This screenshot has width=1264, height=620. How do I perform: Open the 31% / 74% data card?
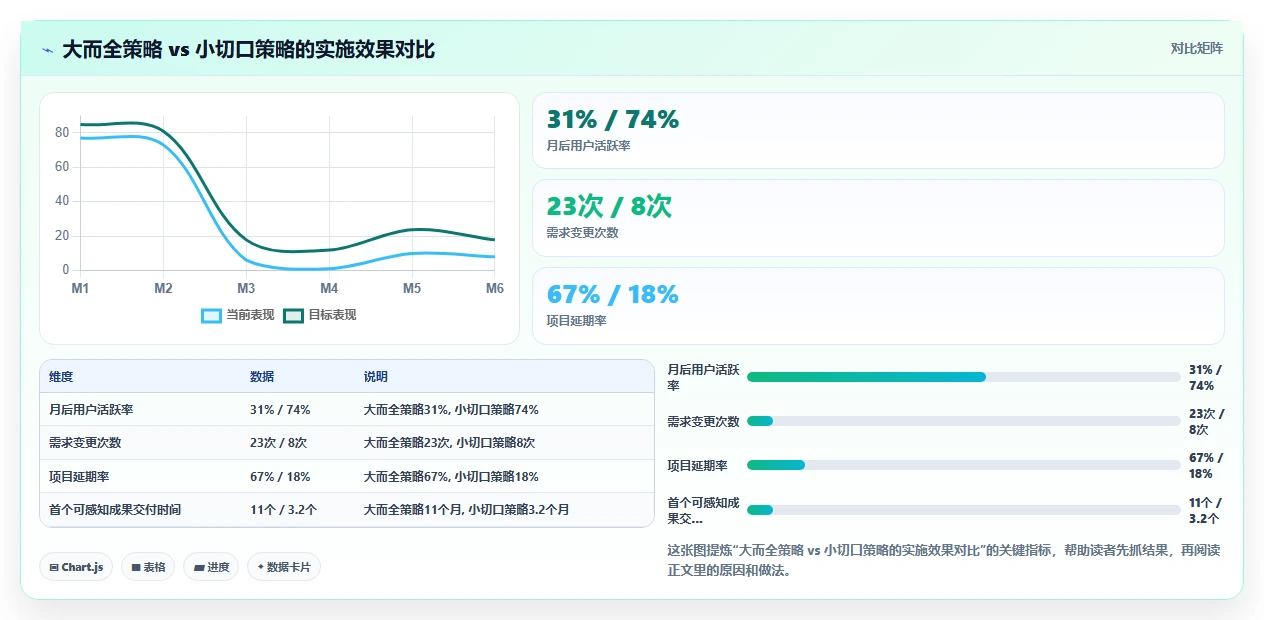878,131
